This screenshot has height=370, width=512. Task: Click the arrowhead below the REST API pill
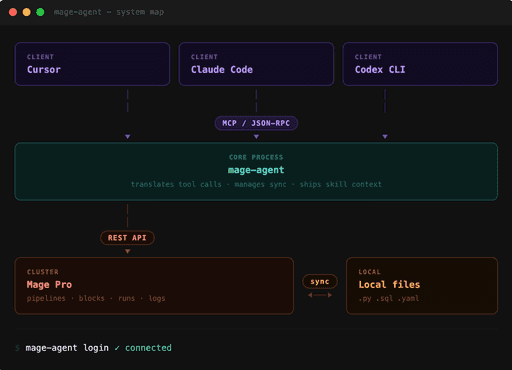(x=128, y=251)
